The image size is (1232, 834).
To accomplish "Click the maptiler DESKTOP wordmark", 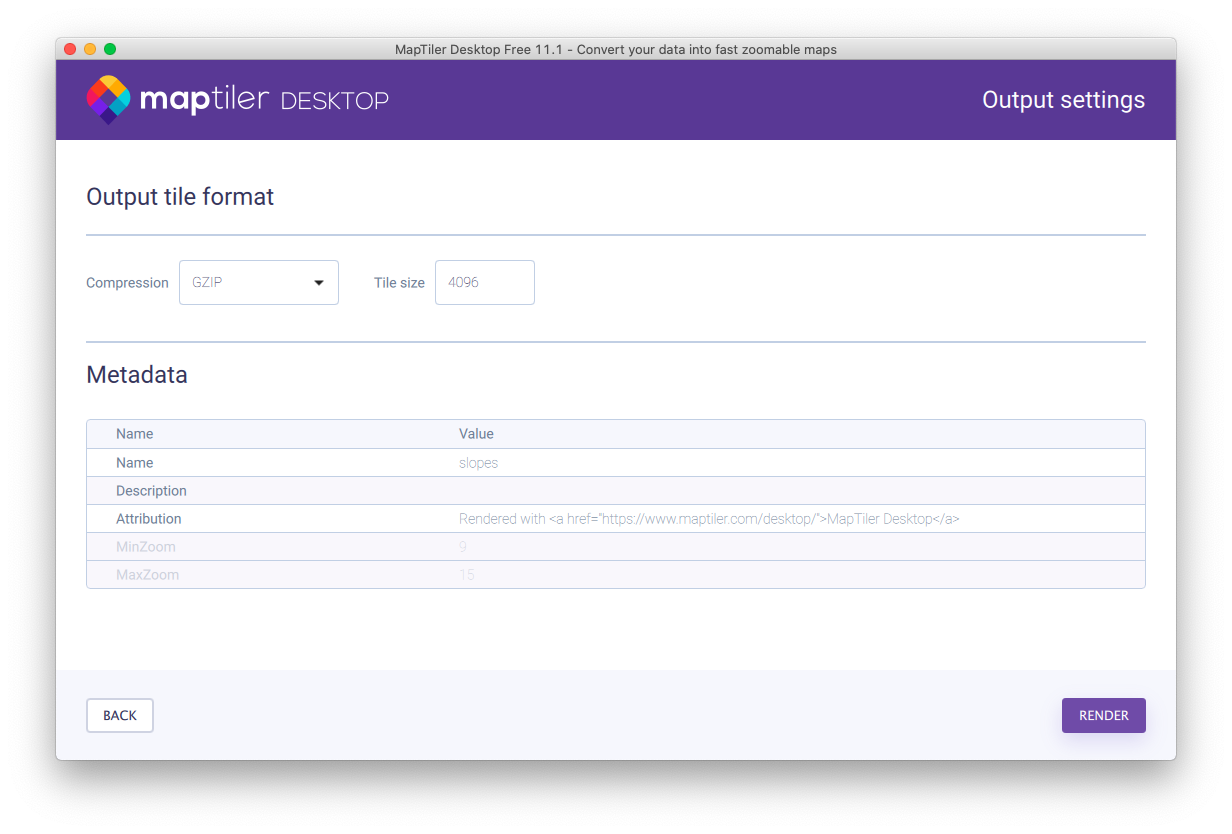I will pos(264,100).
